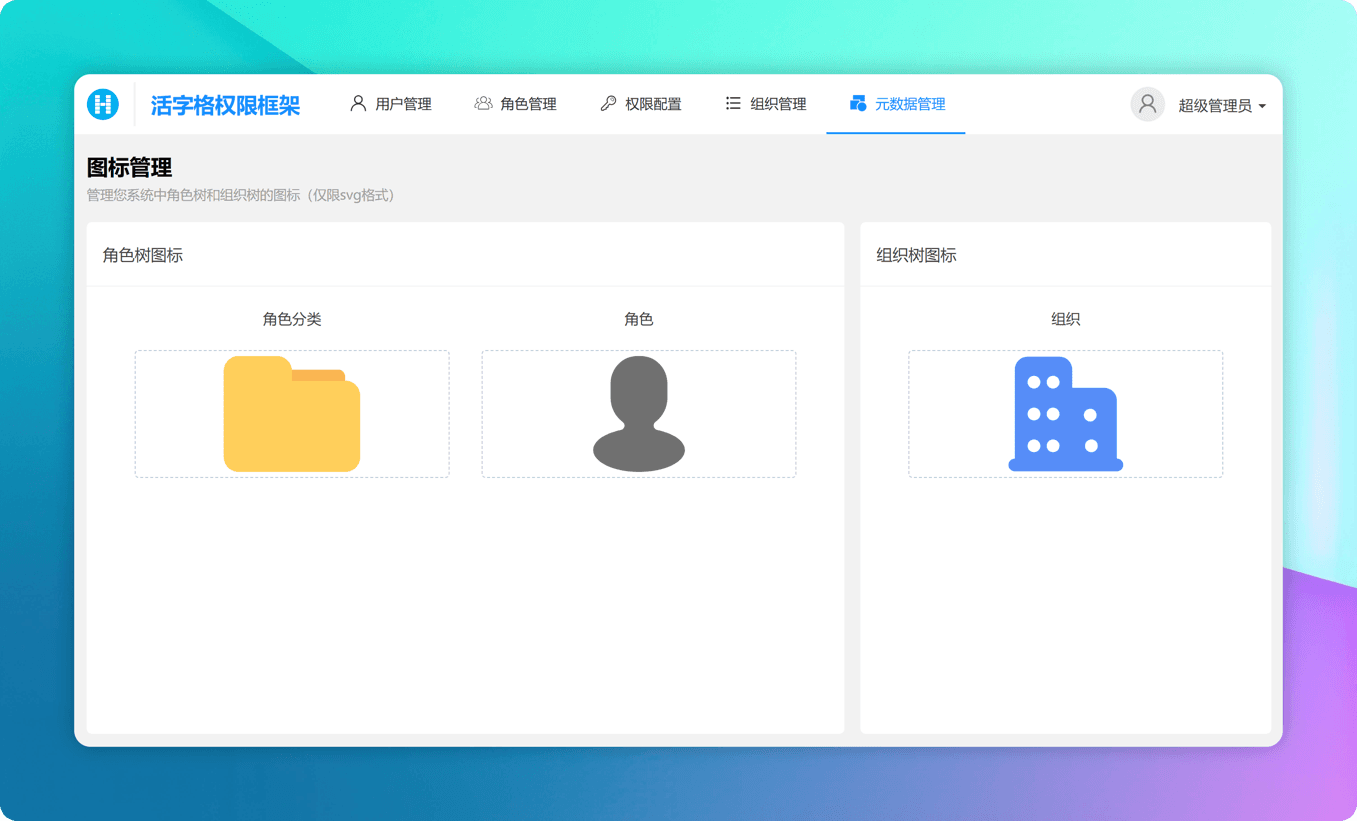Click the svg格式 description subtitle

click(x=241, y=195)
